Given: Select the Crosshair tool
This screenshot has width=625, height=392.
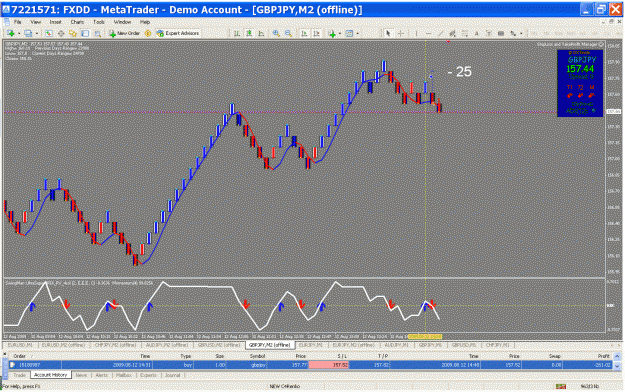Looking at the screenshot, I should pyautogui.click(x=401, y=33).
